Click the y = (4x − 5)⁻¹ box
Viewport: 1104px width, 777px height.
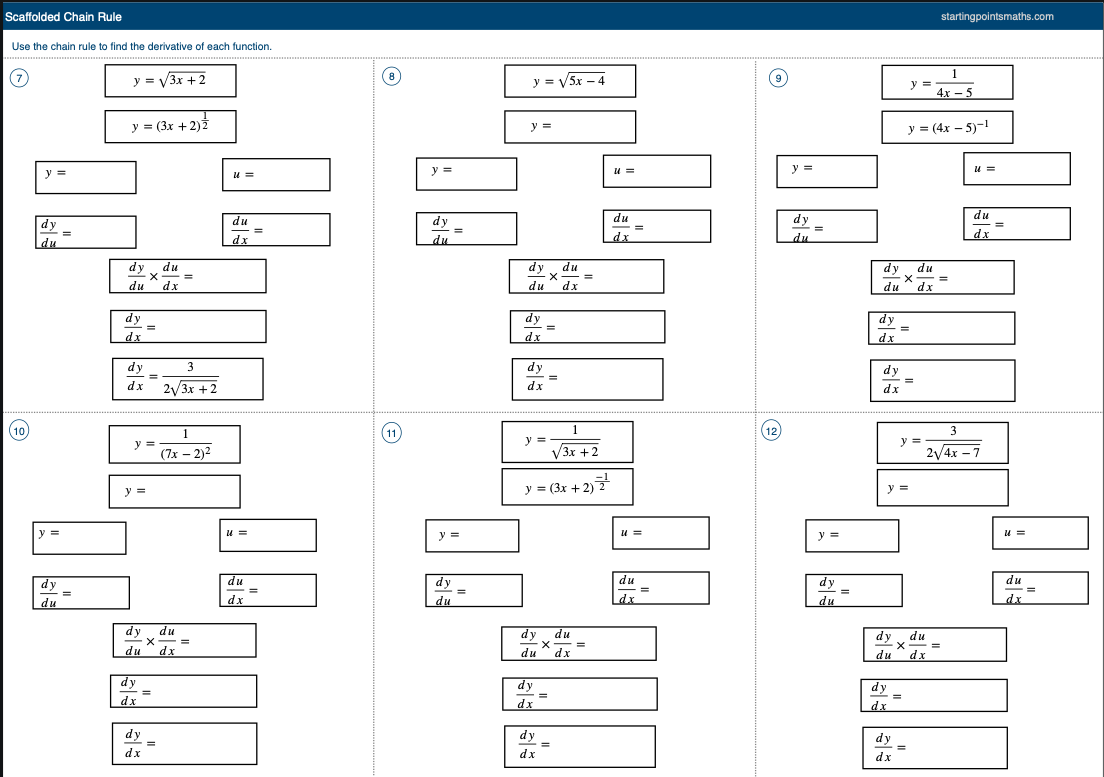[947, 128]
